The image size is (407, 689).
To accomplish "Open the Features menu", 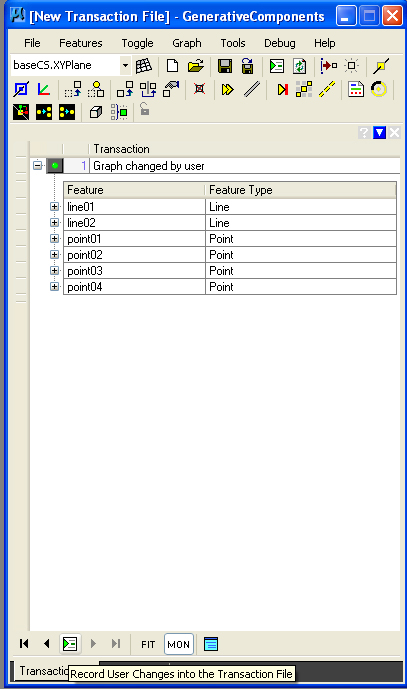I will click(80, 43).
